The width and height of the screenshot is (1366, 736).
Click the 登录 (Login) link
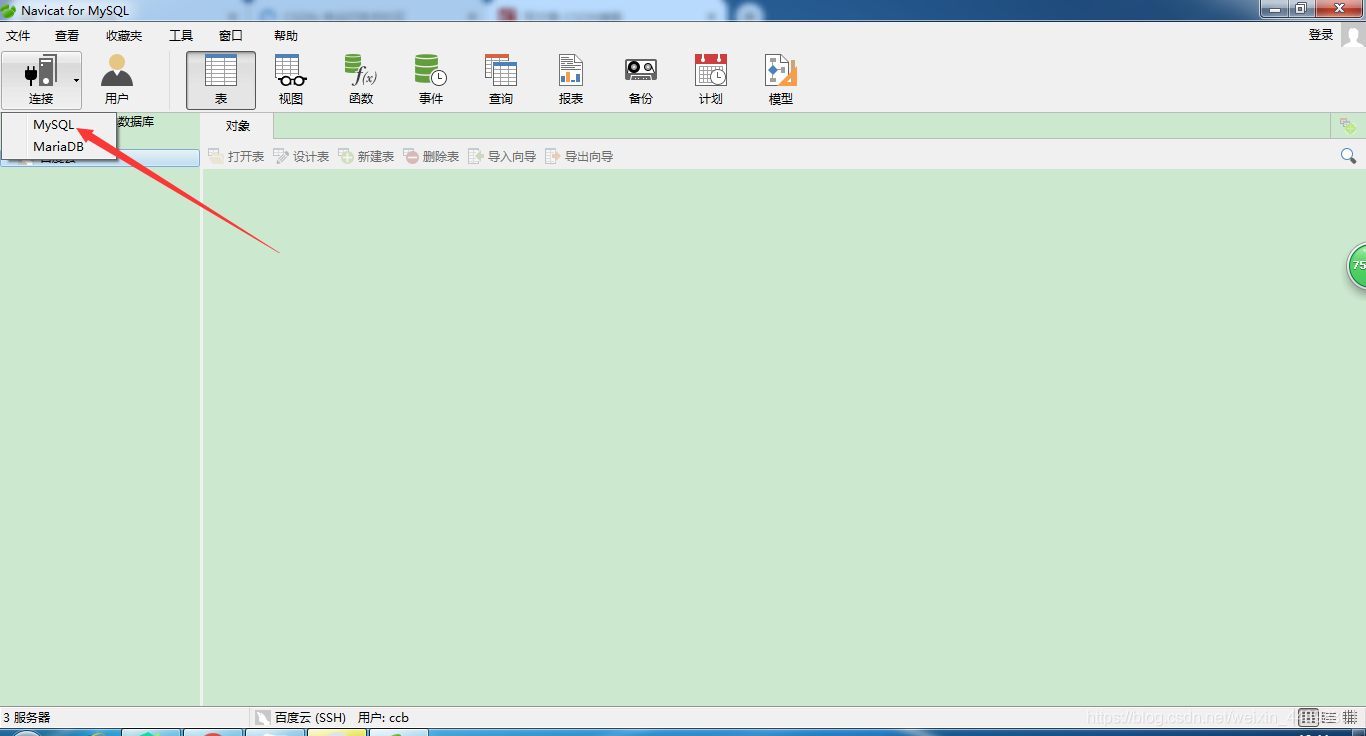click(x=1321, y=35)
